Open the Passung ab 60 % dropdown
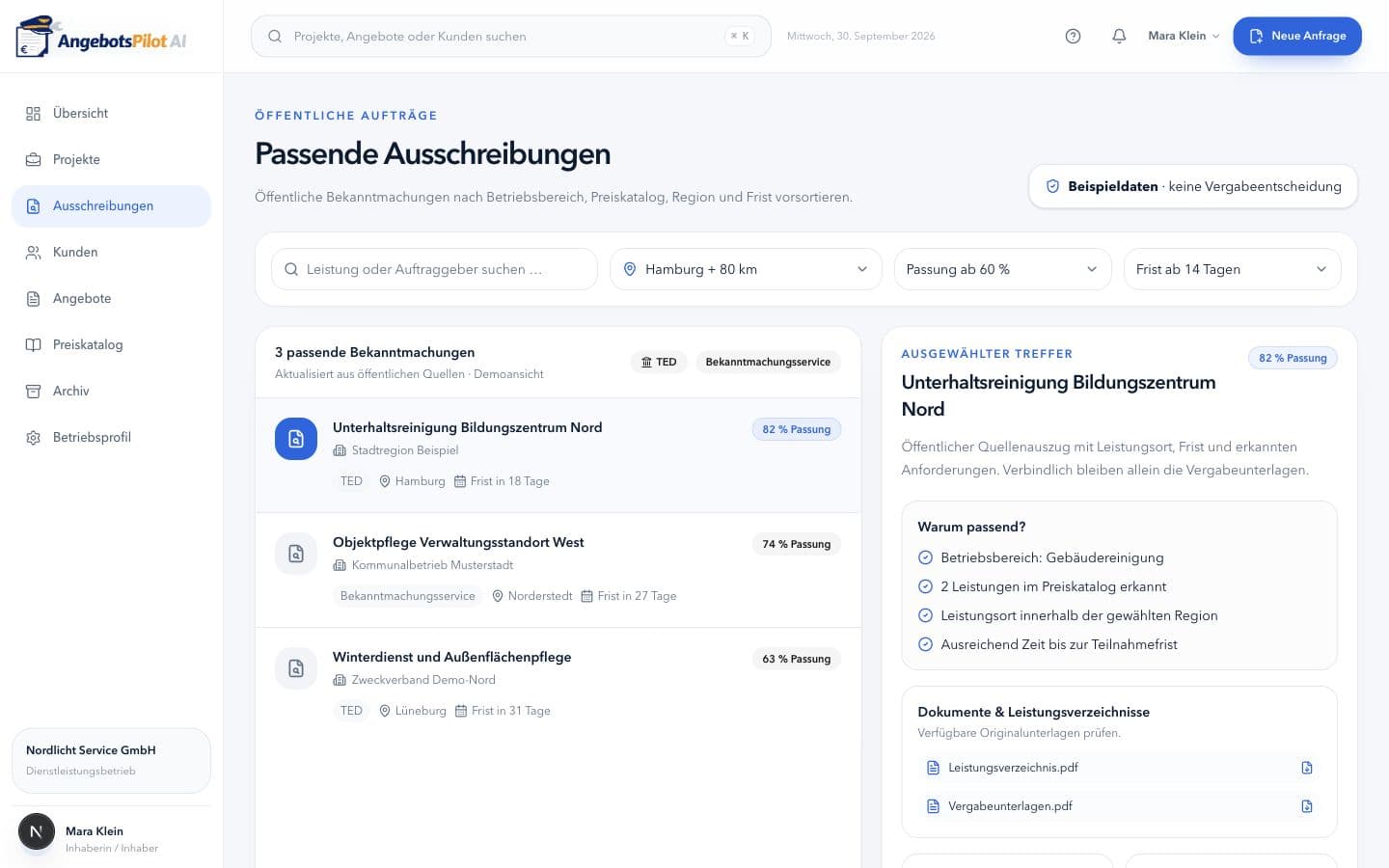The image size is (1389, 868). (x=1002, y=269)
